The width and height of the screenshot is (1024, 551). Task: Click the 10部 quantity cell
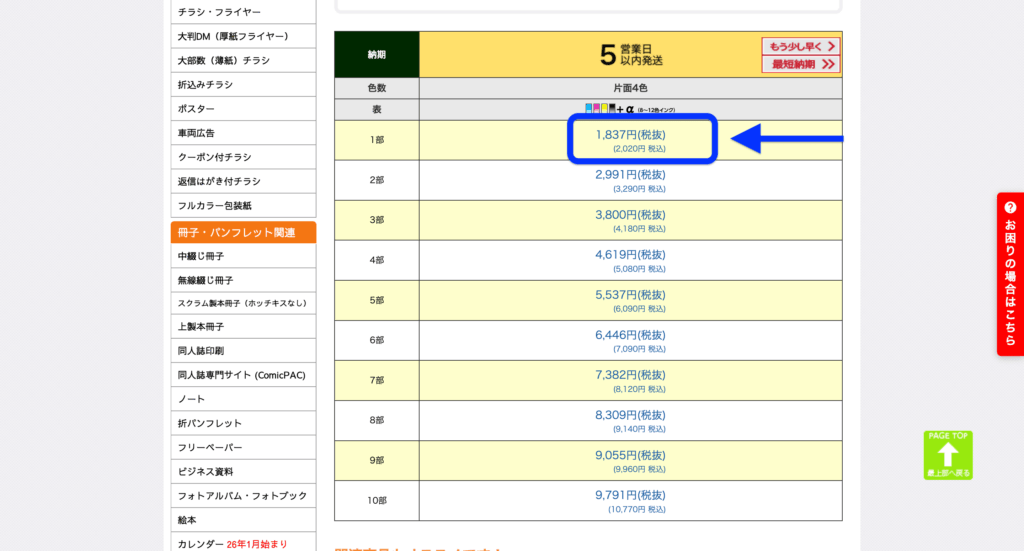tap(377, 501)
